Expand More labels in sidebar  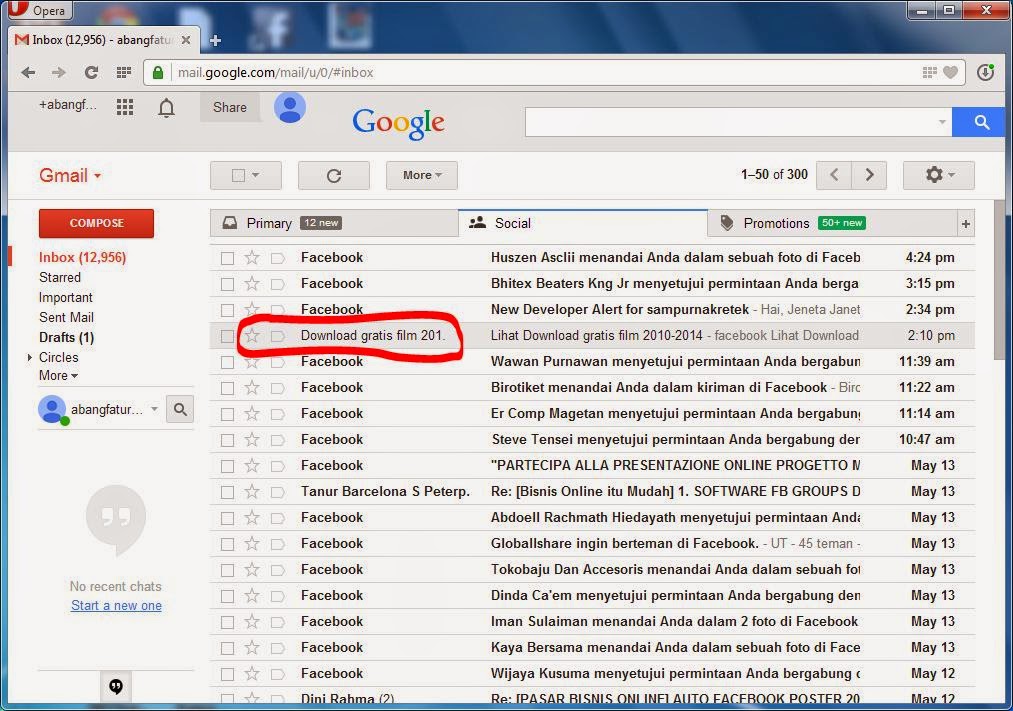[x=58, y=375]
